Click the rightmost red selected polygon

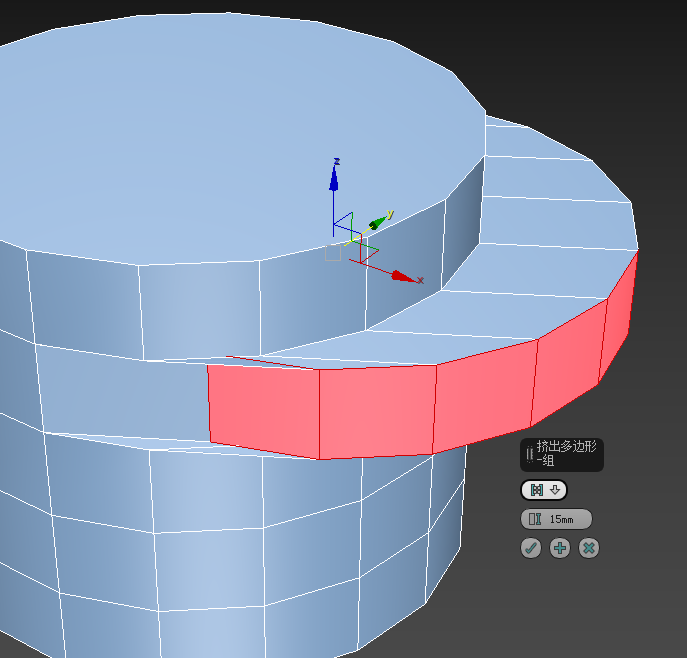click(620, 320)
